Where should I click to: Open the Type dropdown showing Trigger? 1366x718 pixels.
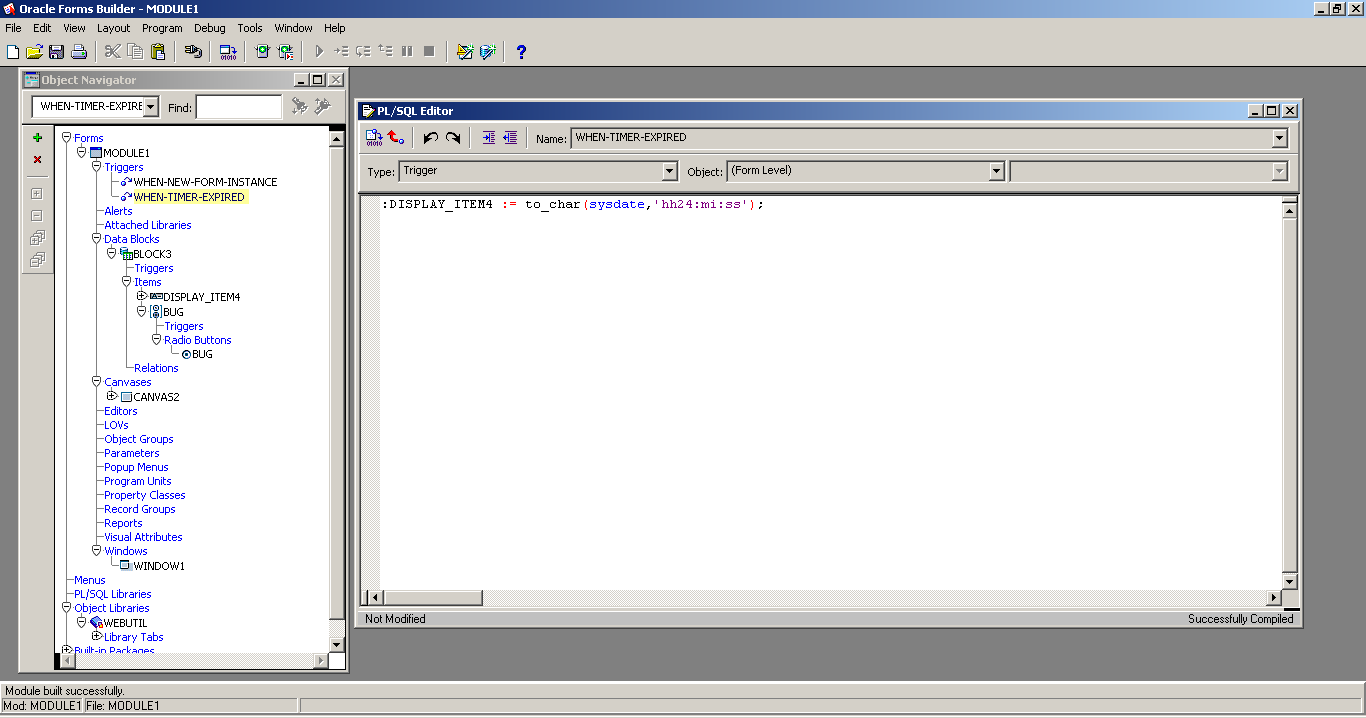[670, 172]
